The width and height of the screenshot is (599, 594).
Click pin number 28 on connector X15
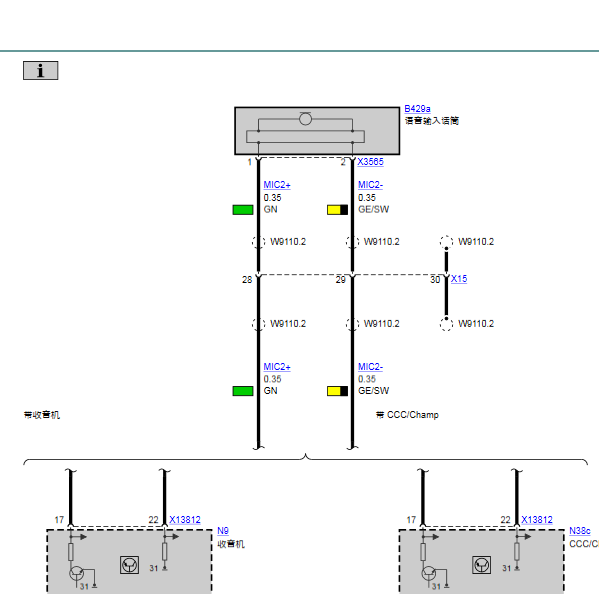247,280
